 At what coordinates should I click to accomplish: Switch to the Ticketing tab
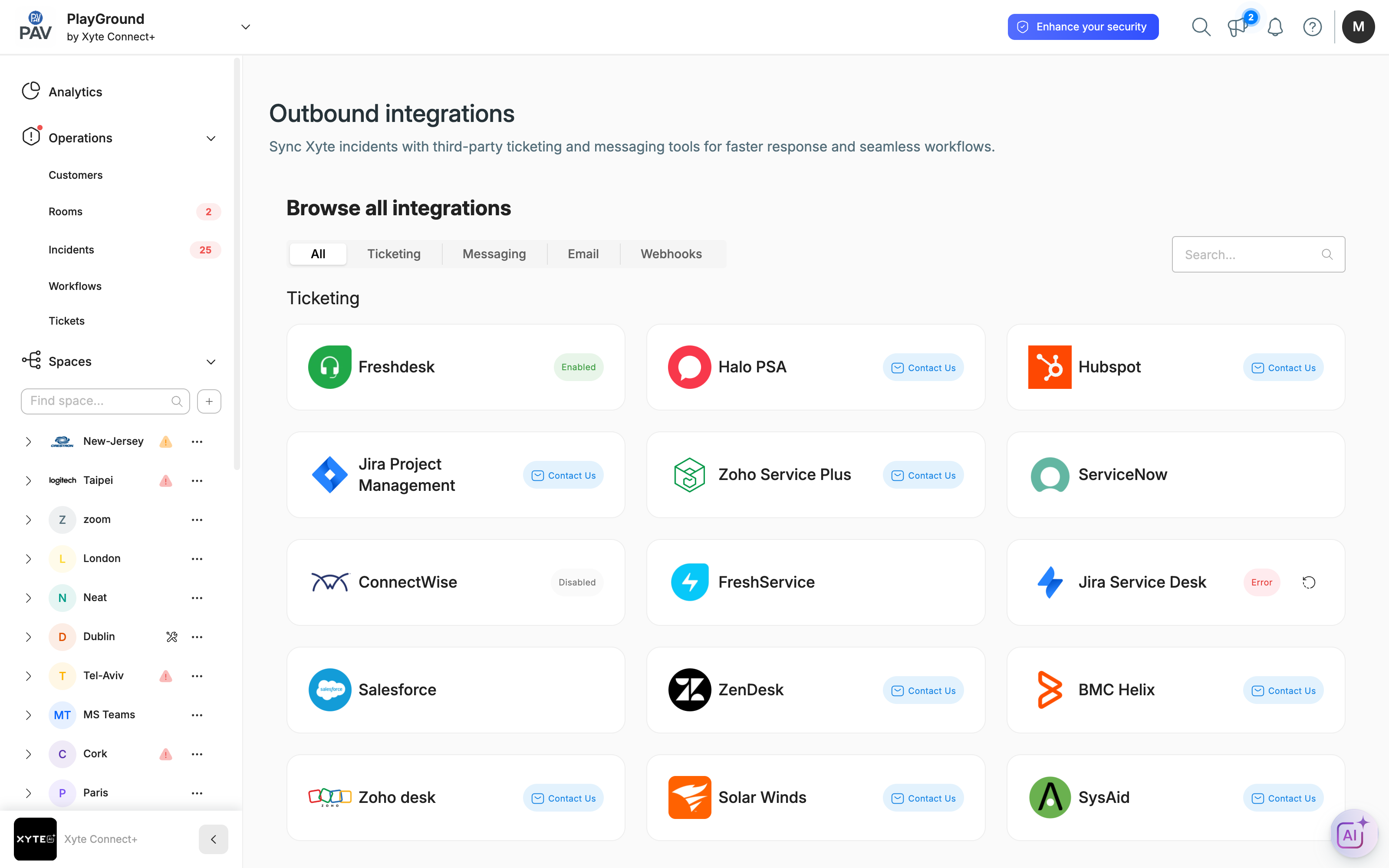point(394,254)
